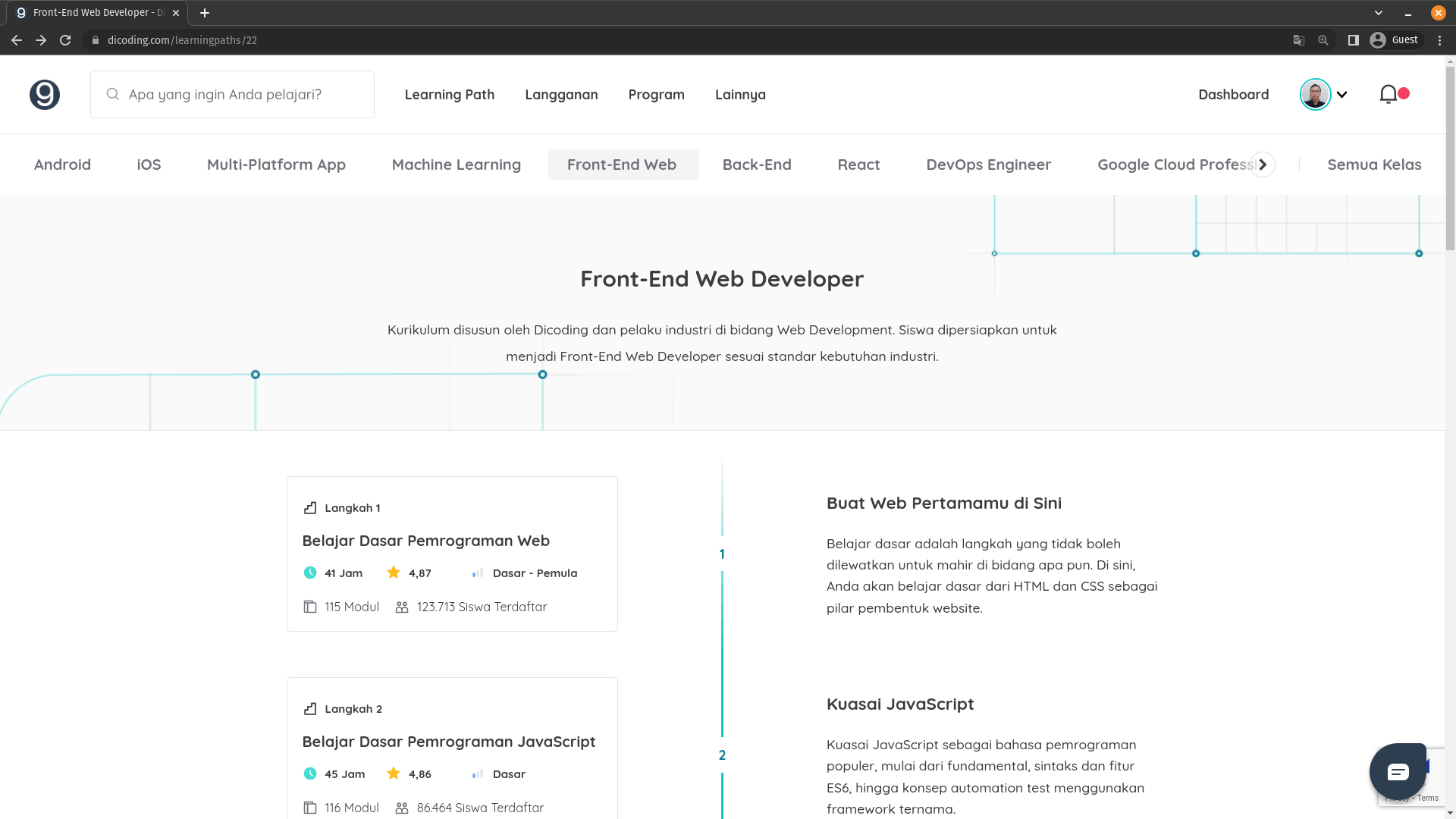Viewport: 1456px width, 819px height.
Task: Open Belajar Dasar Pemrograman Web course
Action: tap(426, 541)
